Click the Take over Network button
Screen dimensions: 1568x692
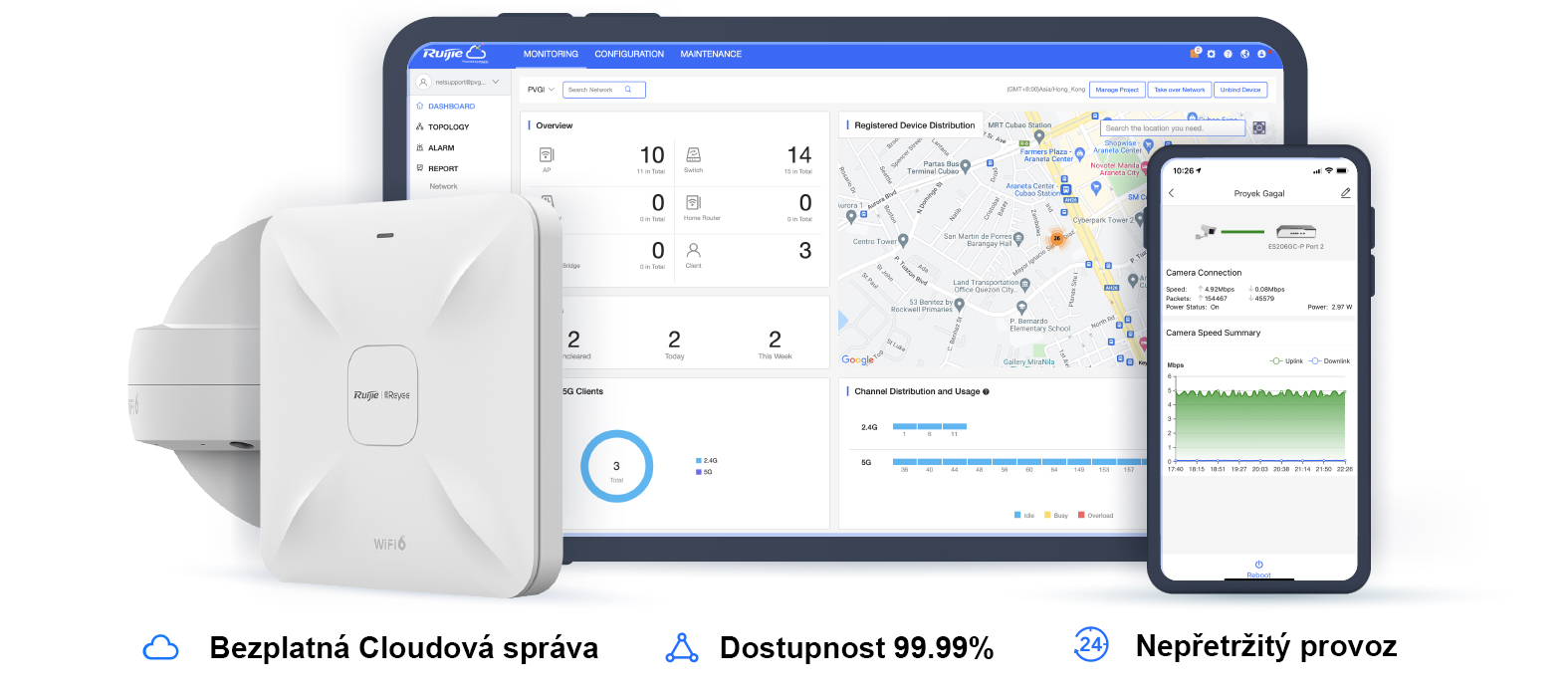click(x=1180, y=90)
